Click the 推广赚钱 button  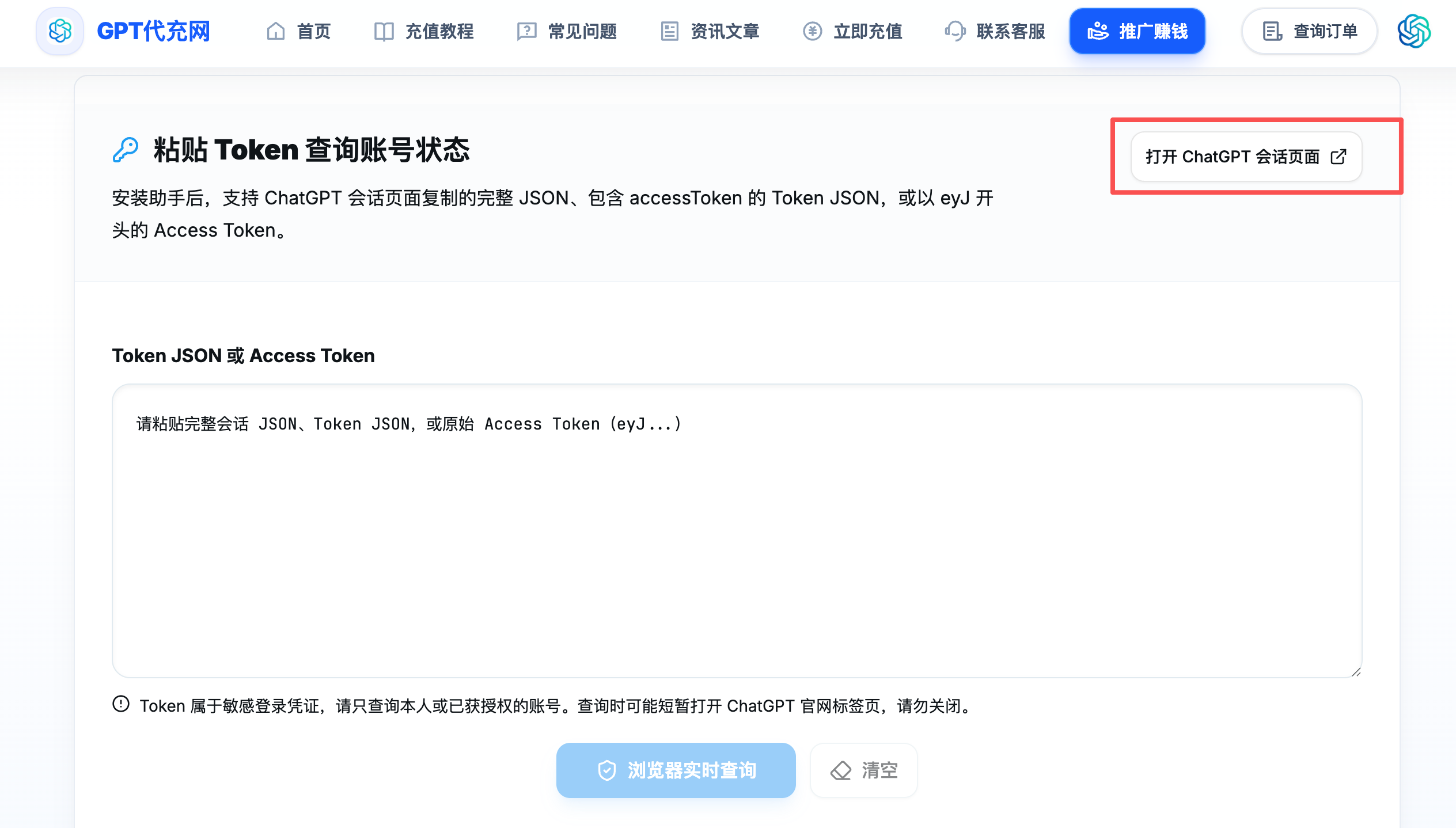pyautogui.click(x=1137, y=31)
